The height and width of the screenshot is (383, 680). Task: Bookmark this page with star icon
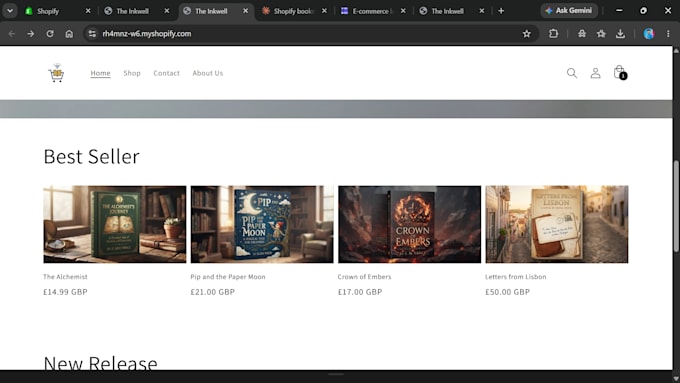[x=526, y=33]
